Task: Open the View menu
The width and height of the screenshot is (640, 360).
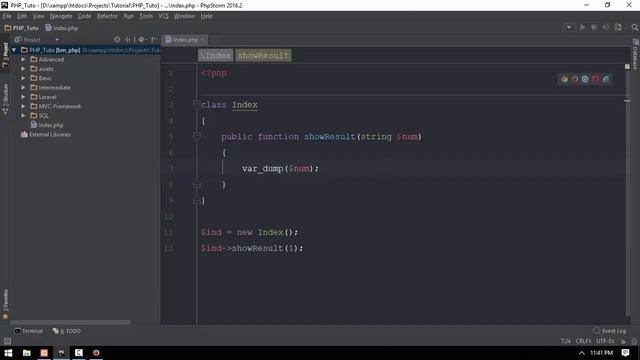Action: 38,16
